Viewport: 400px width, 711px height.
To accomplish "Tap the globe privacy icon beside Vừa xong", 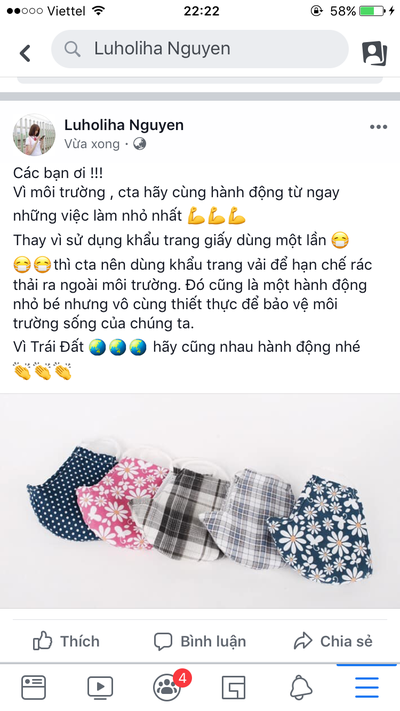I will click(x=140, y=144).
